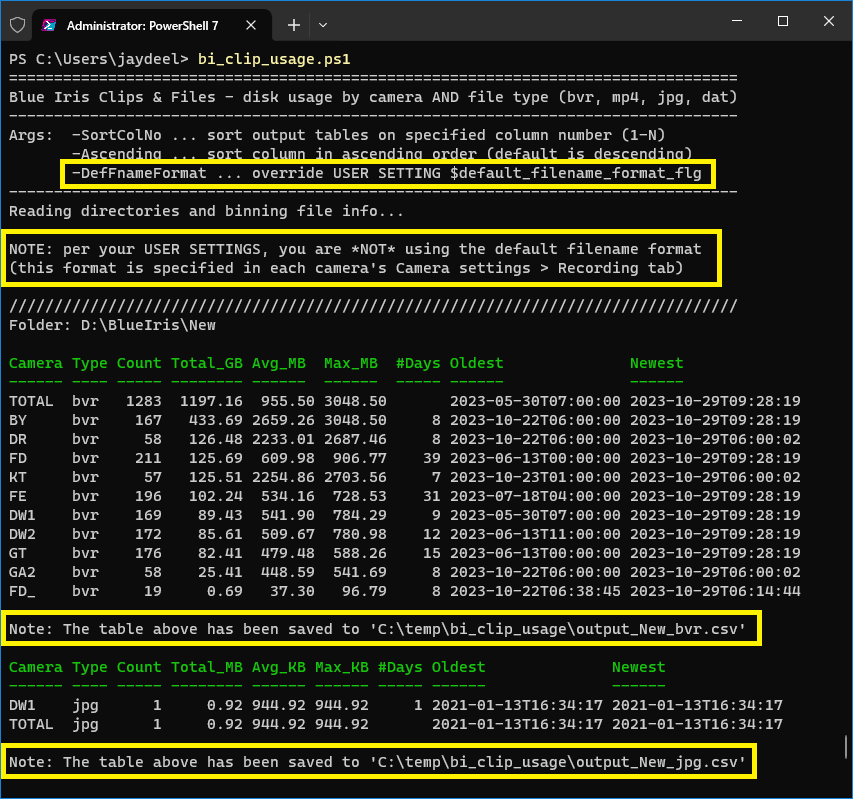
Task: Click the prompt 'PS C:\Users\jaydeel>'
Action: point(98,59)
